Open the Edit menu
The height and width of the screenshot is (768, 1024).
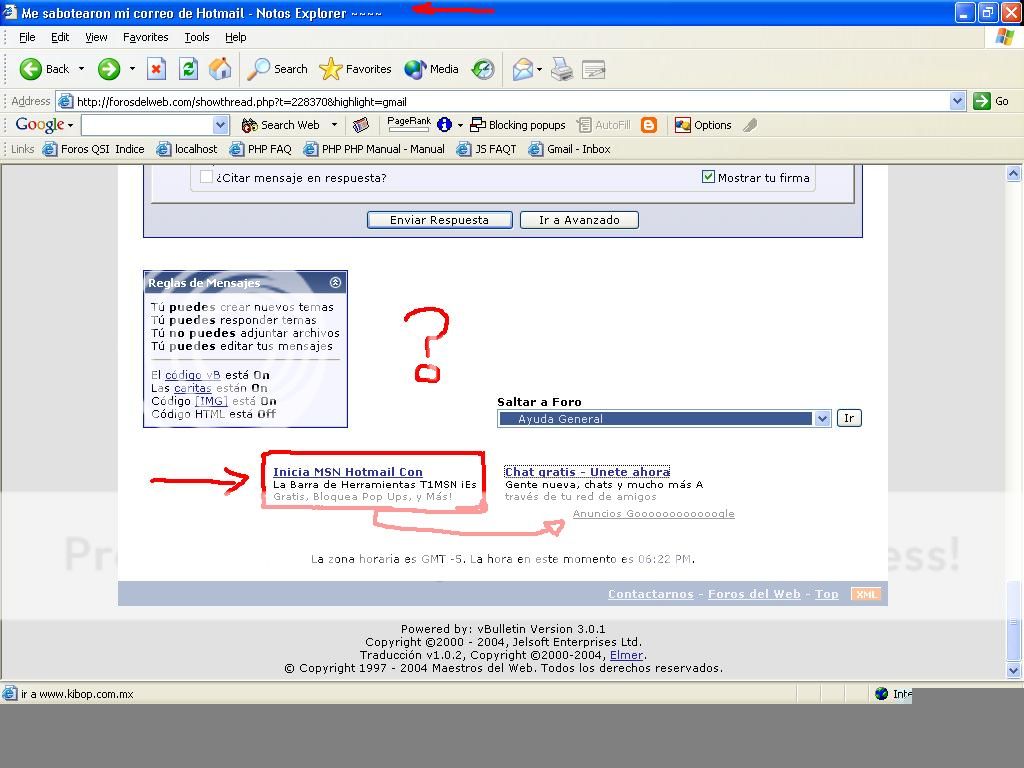click(x=60, y=37)
